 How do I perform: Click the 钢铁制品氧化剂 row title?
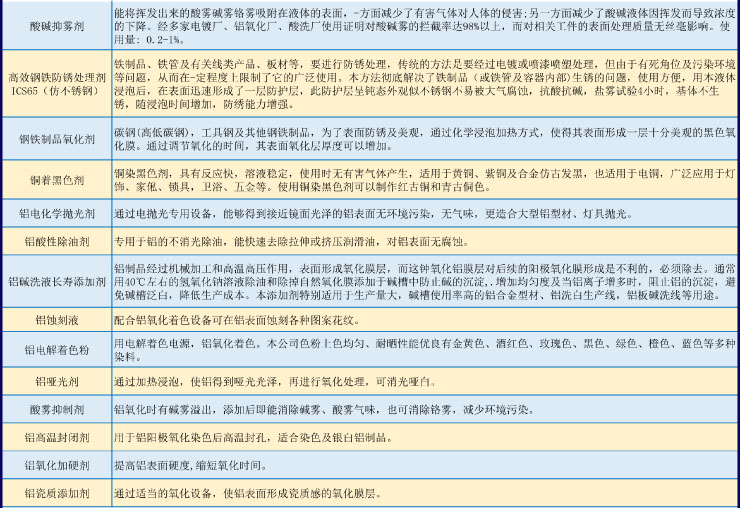pos(55,138)
